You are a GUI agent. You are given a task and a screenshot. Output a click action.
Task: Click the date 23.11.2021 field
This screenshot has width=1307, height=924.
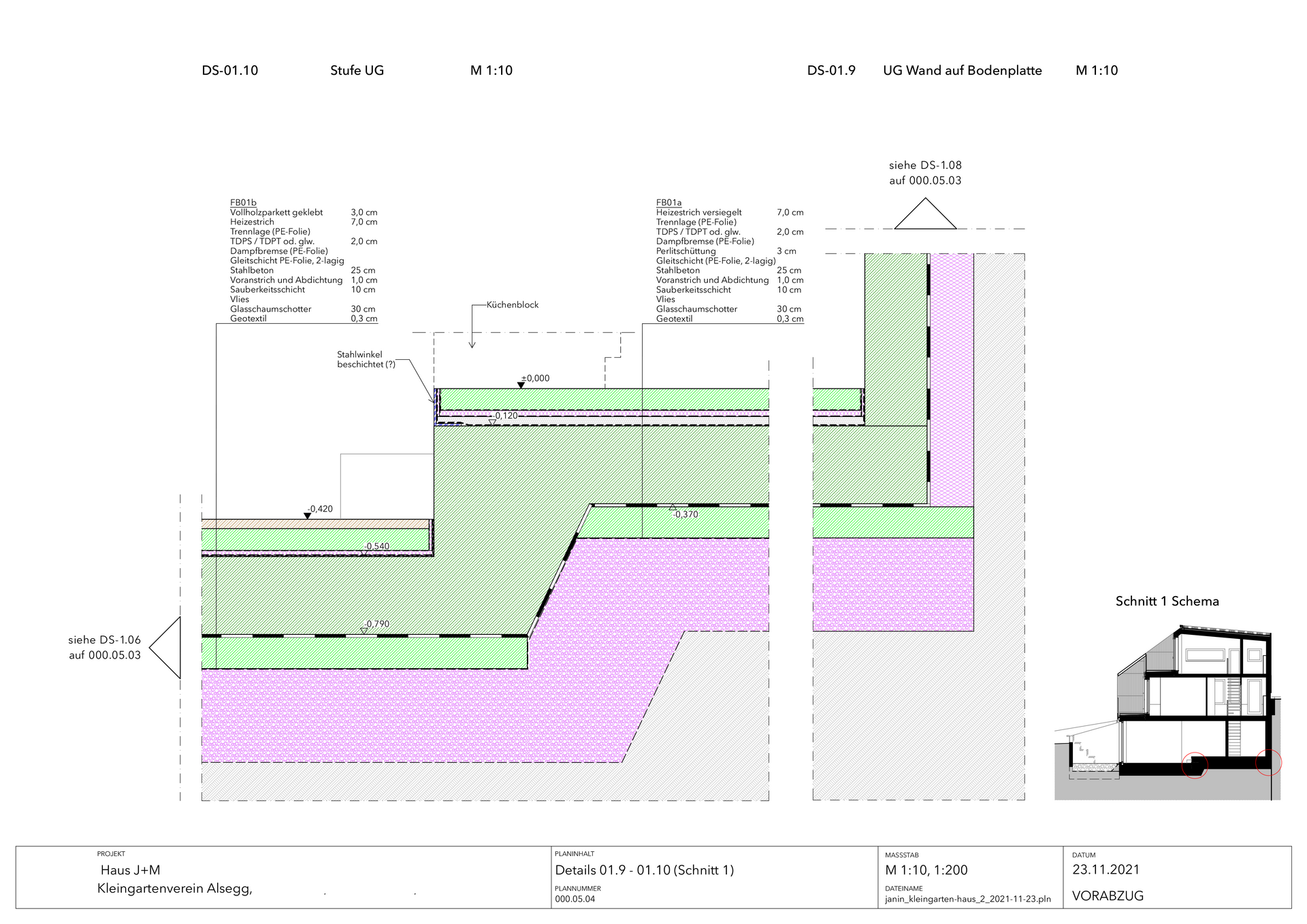[x=1106, y=870]
